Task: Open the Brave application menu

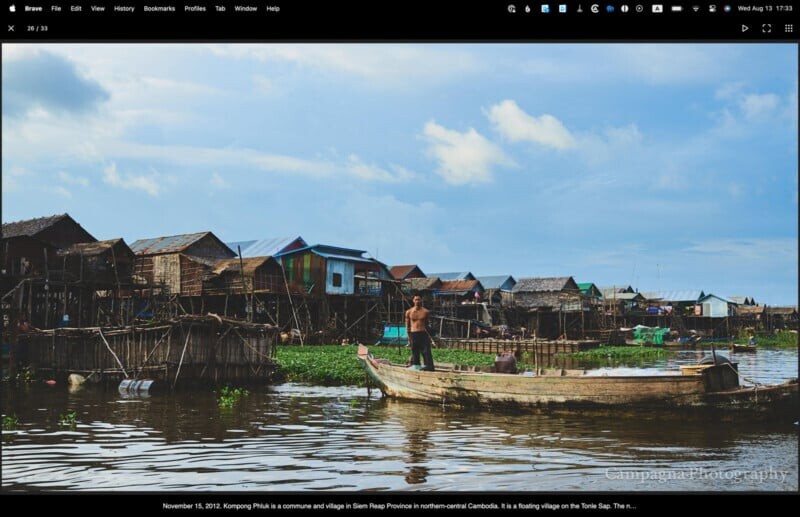Action: click(33, 8)
